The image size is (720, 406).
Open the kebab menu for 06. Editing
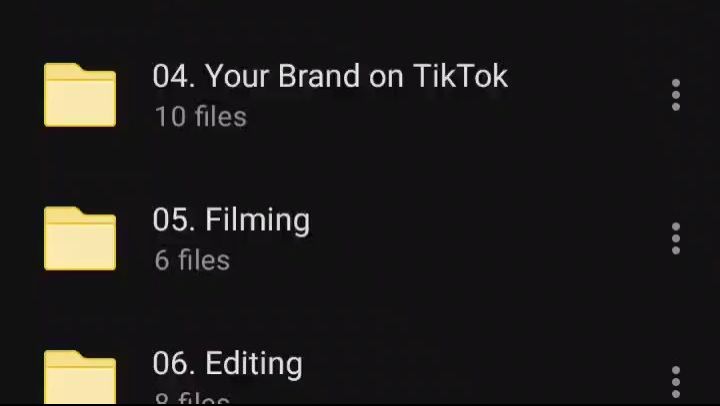click(675, 382)
